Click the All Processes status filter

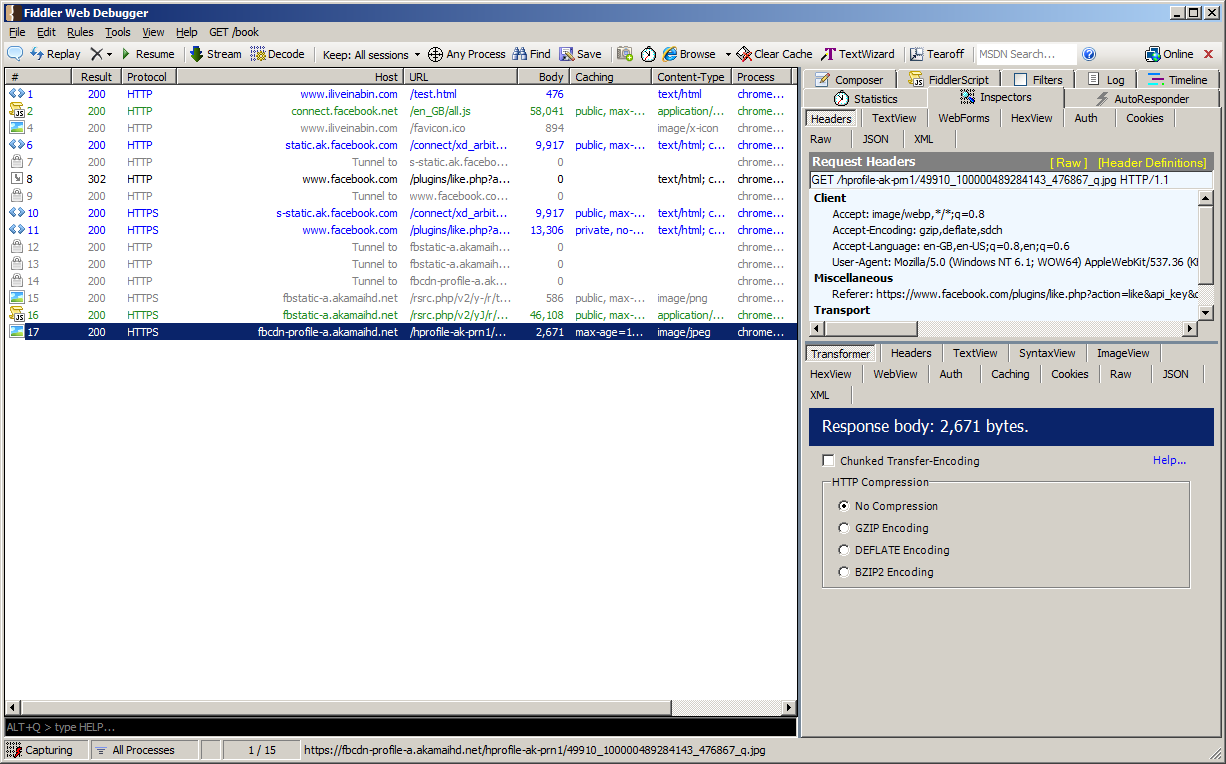tap(143, 750)
